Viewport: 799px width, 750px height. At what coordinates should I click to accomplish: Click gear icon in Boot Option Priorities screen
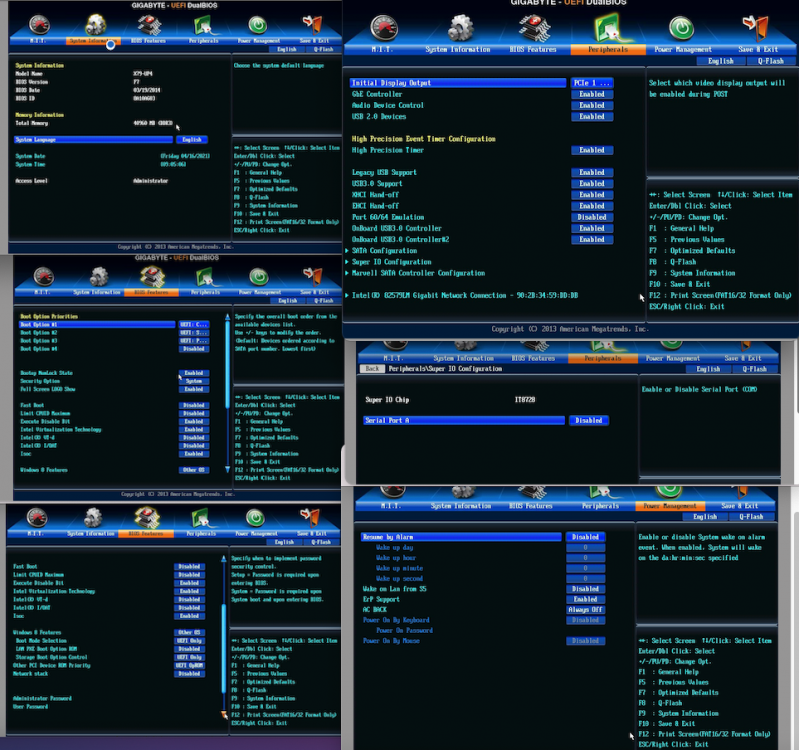(x=99, y=276)
